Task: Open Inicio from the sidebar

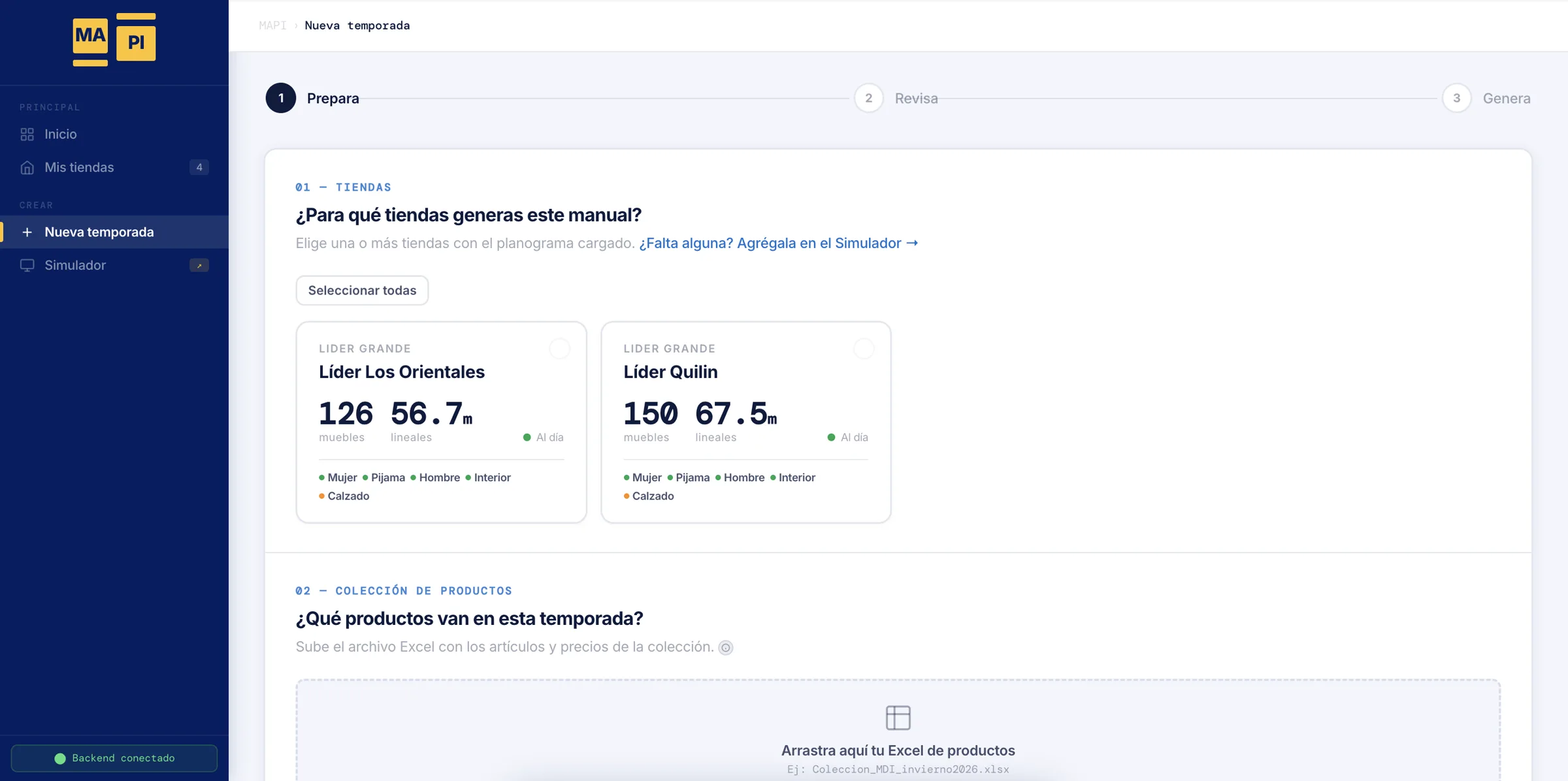Action: pos(114,135)
